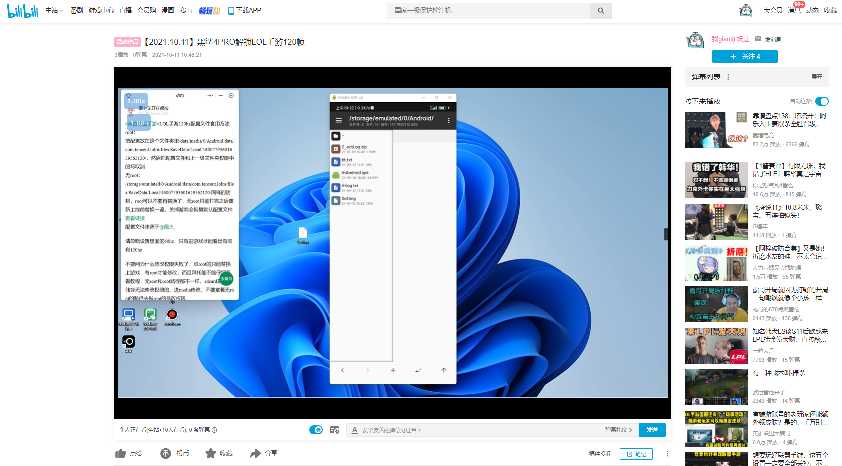Screen dimensions: 842x466
Task: Click the send danmaku button
Action: click(x=652, y=430)
